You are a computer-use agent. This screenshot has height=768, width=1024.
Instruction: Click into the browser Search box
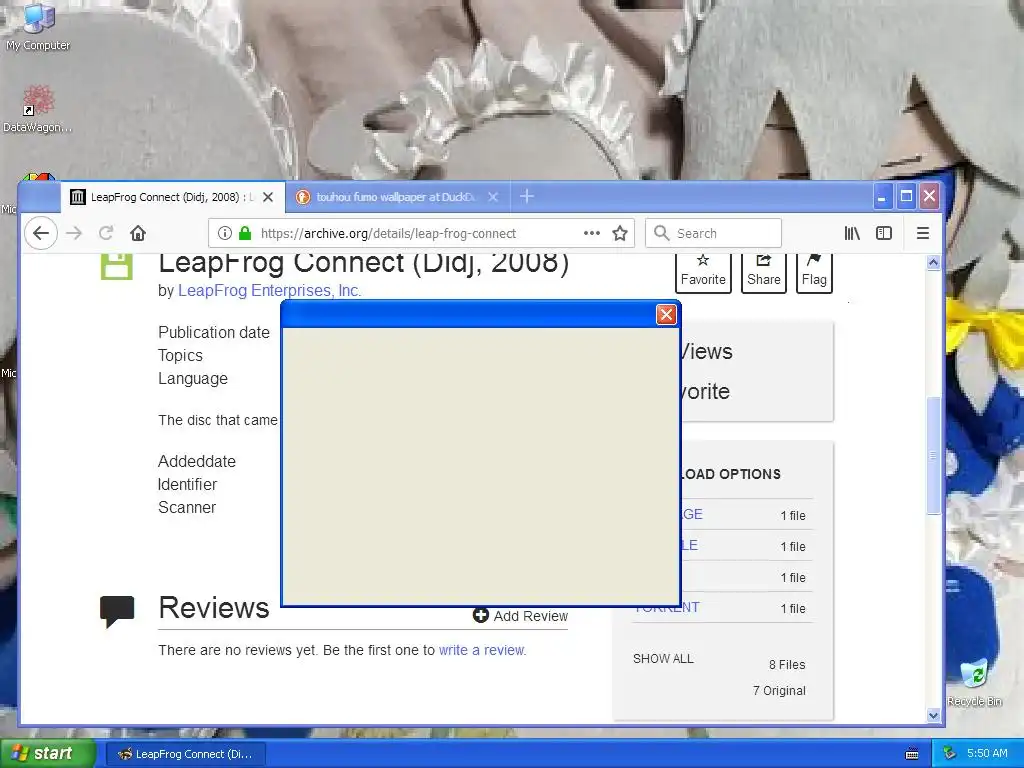[713, 233]
